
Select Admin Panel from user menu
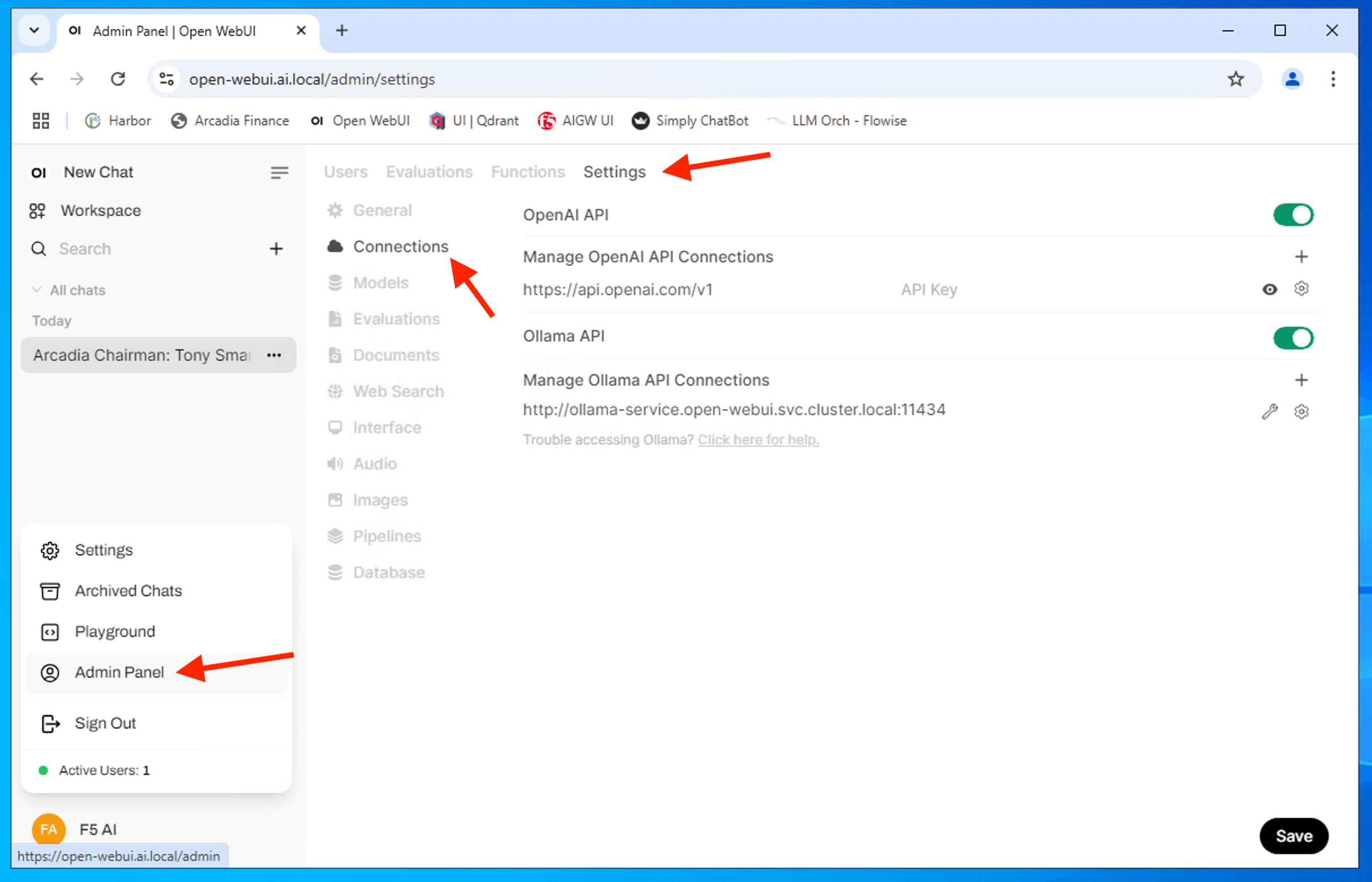point(119,672)
